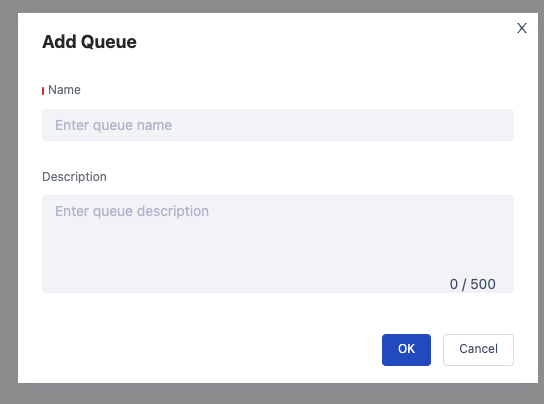The image size is (544, 404).
Task: Cancel adding the queue
Action: coord(478,350)
